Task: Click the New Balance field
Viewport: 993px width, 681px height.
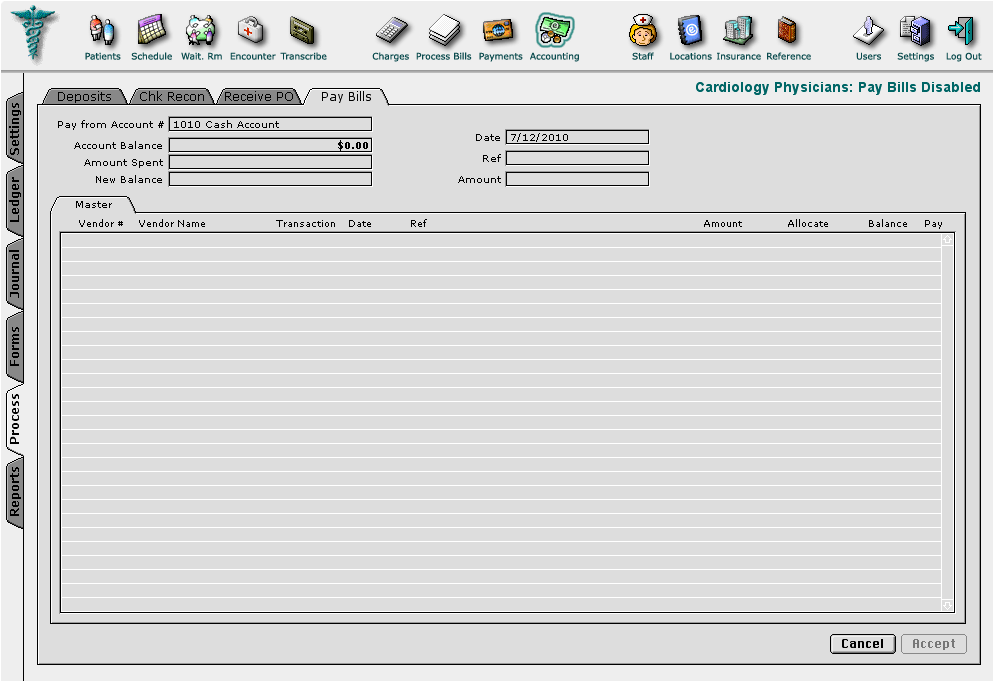Action: coord(270,179)
